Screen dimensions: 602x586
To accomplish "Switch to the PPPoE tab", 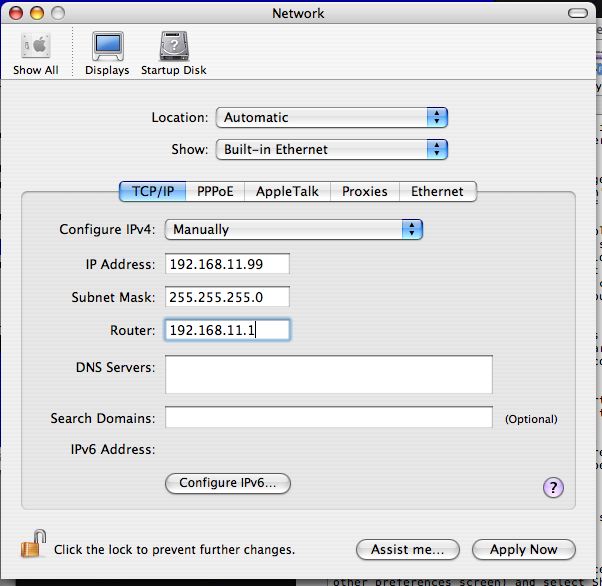I will [215, 191].
